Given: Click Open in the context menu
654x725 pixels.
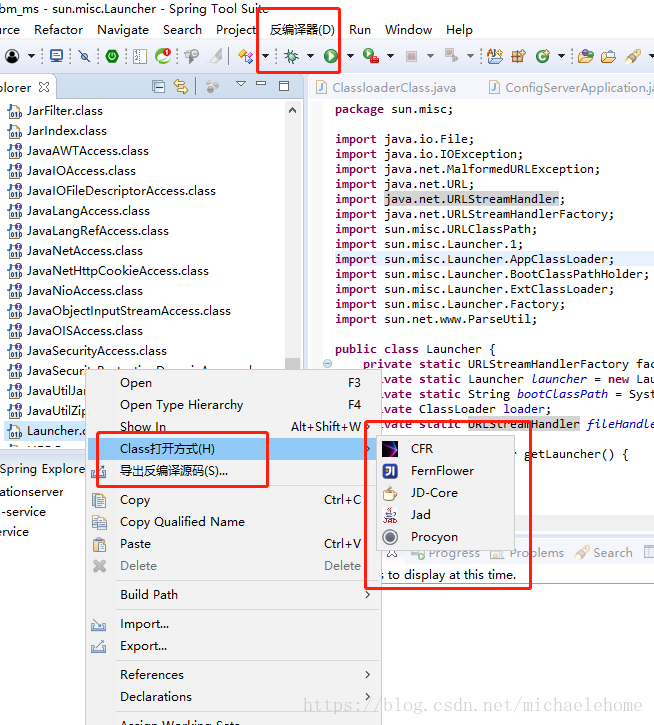Looking at the screenshot, I should click(234, 383).
